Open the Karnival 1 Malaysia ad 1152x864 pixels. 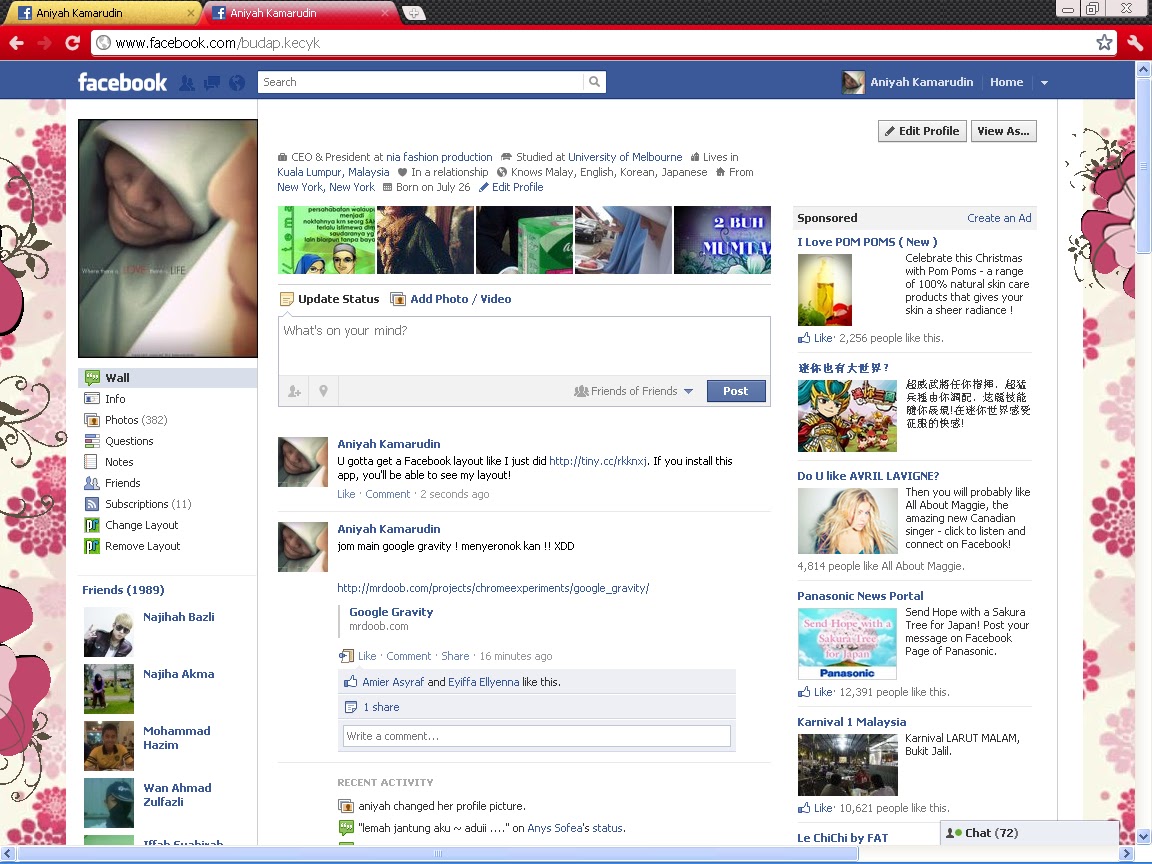(x=852, y=722)
